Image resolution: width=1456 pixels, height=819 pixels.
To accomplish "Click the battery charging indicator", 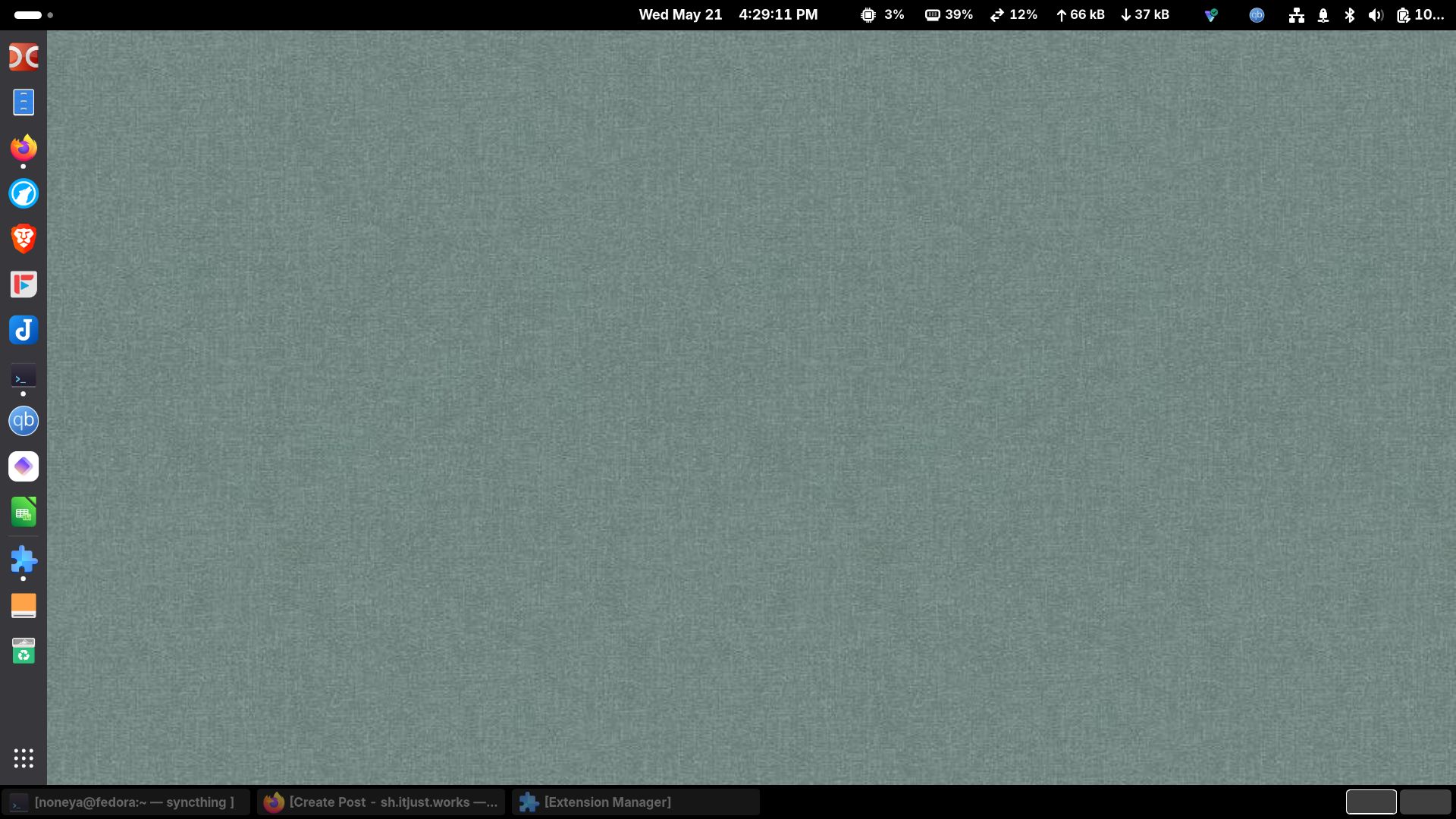I will pos(1420,15).
